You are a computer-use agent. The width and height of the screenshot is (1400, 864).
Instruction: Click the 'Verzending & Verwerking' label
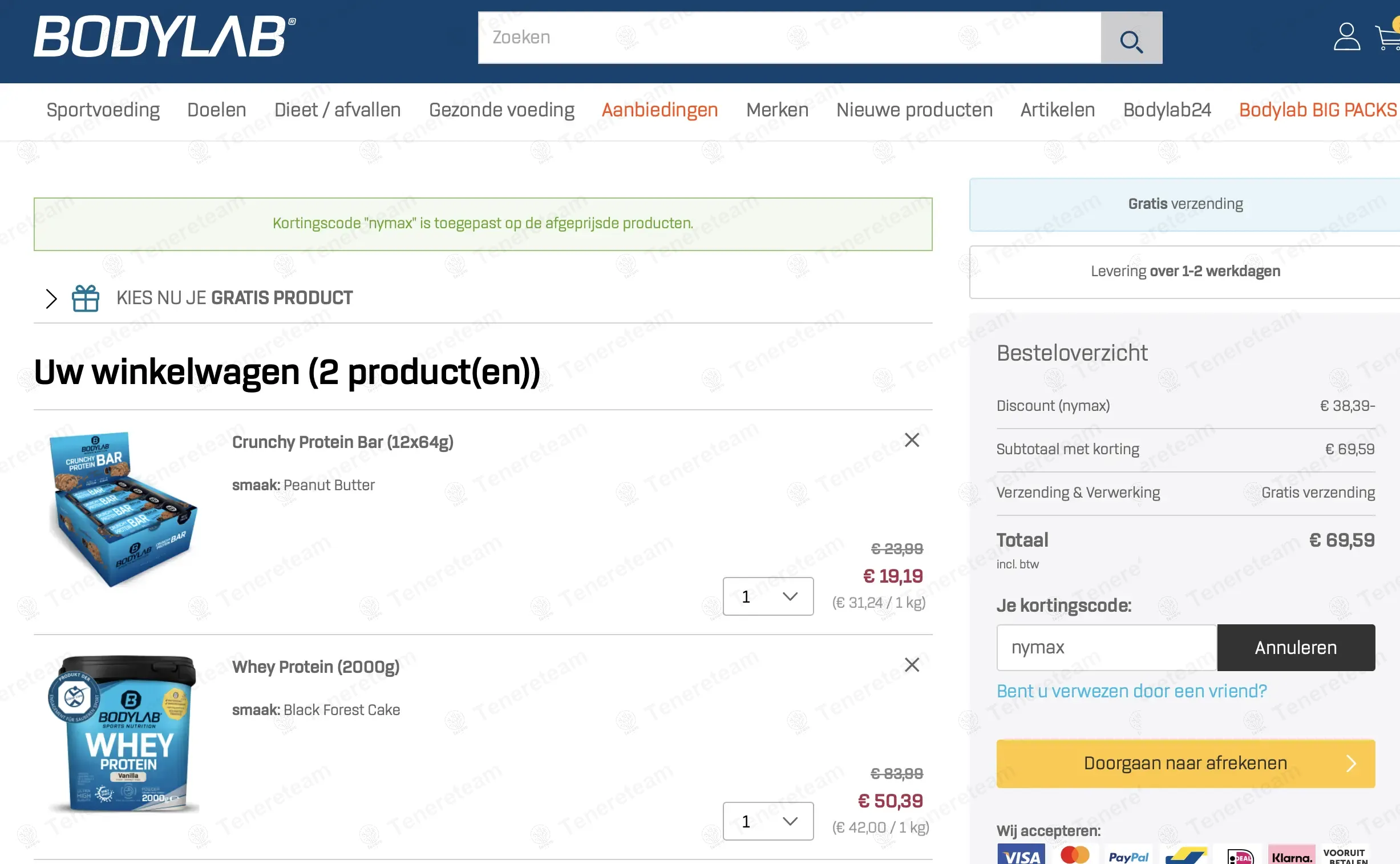coord(1078,492)
